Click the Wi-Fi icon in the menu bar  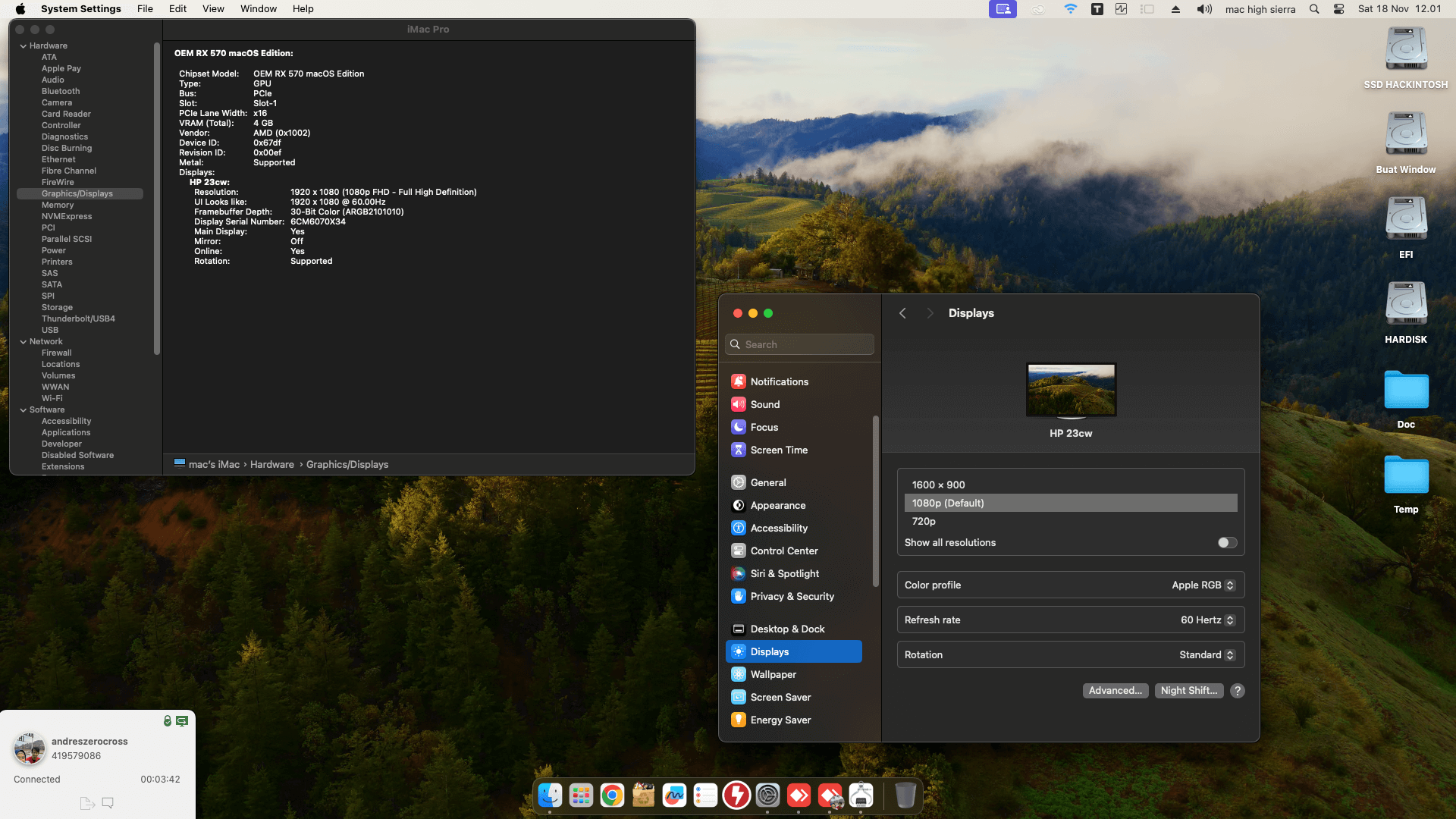point(1070,9)
